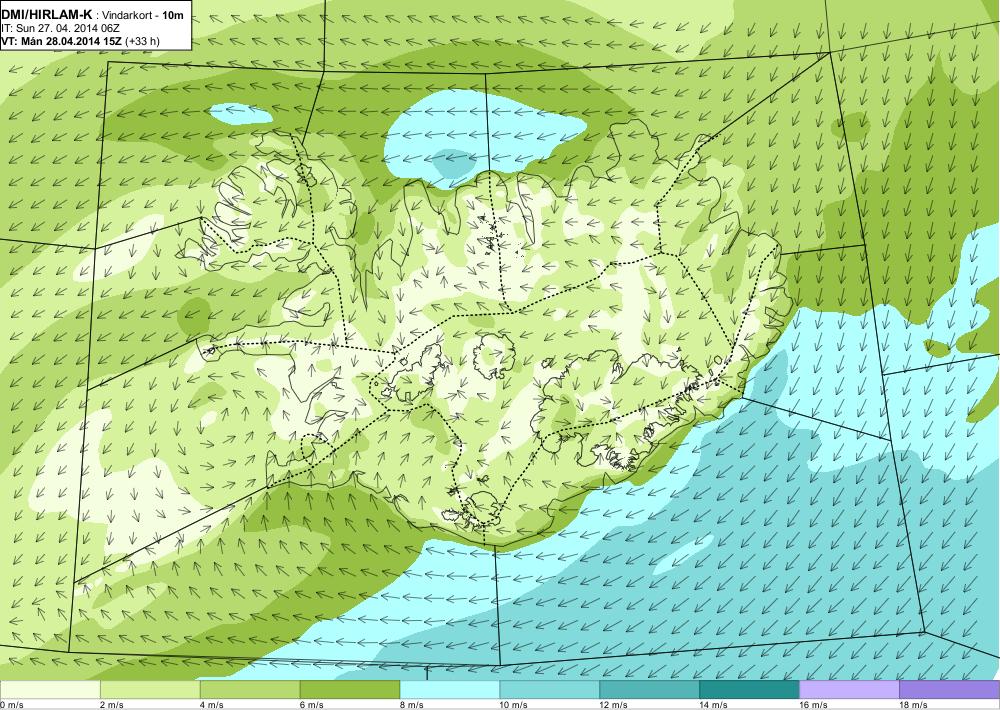1000x710 pixels.
Task: Select the '4 m/s' legend label
Action: [x=212, y=705]
